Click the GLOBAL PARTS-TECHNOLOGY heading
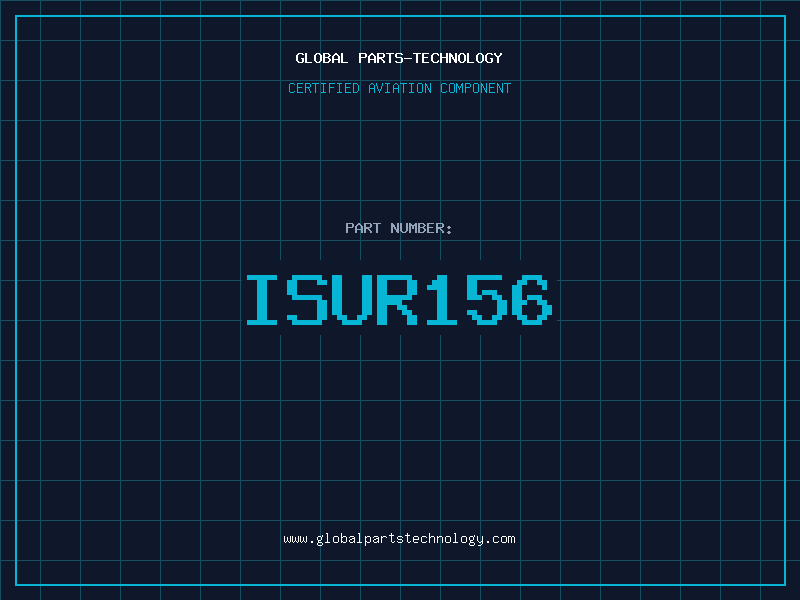The width and height of the screenshot is (800, 600). 399,58
